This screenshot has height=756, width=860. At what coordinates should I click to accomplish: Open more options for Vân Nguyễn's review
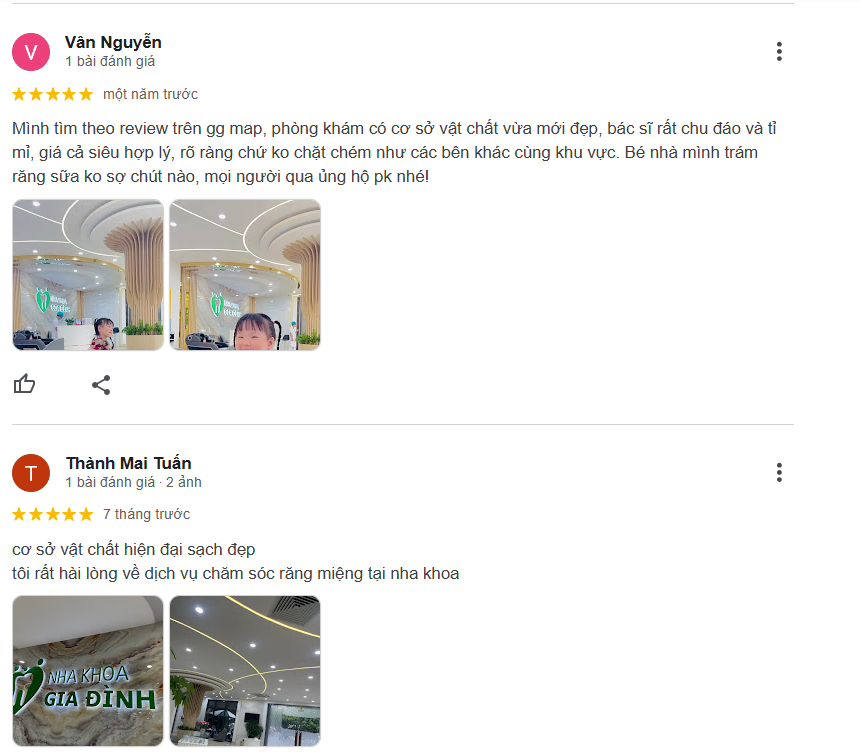(779, 52)
